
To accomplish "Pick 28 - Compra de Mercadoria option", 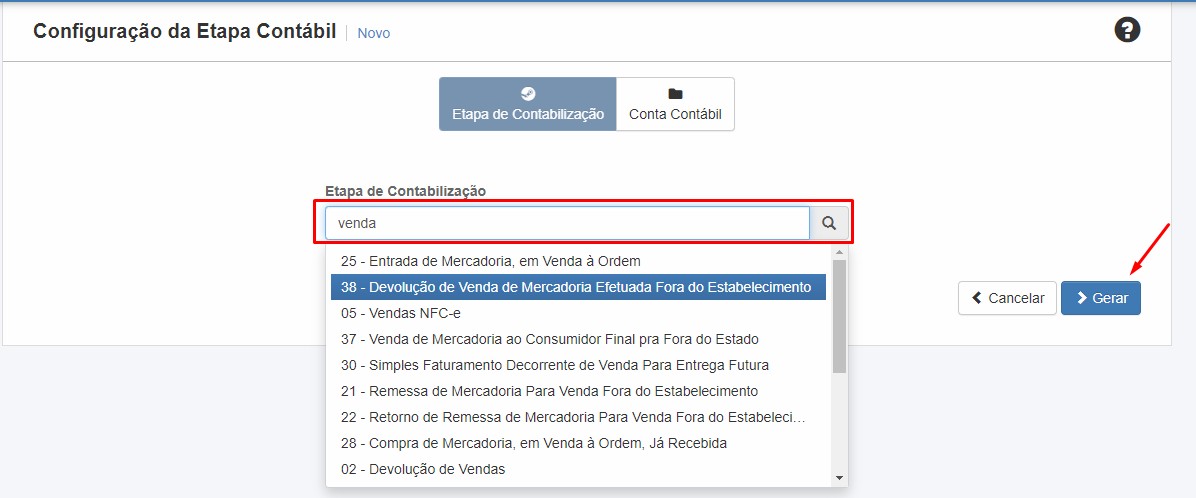I will 533,443.
